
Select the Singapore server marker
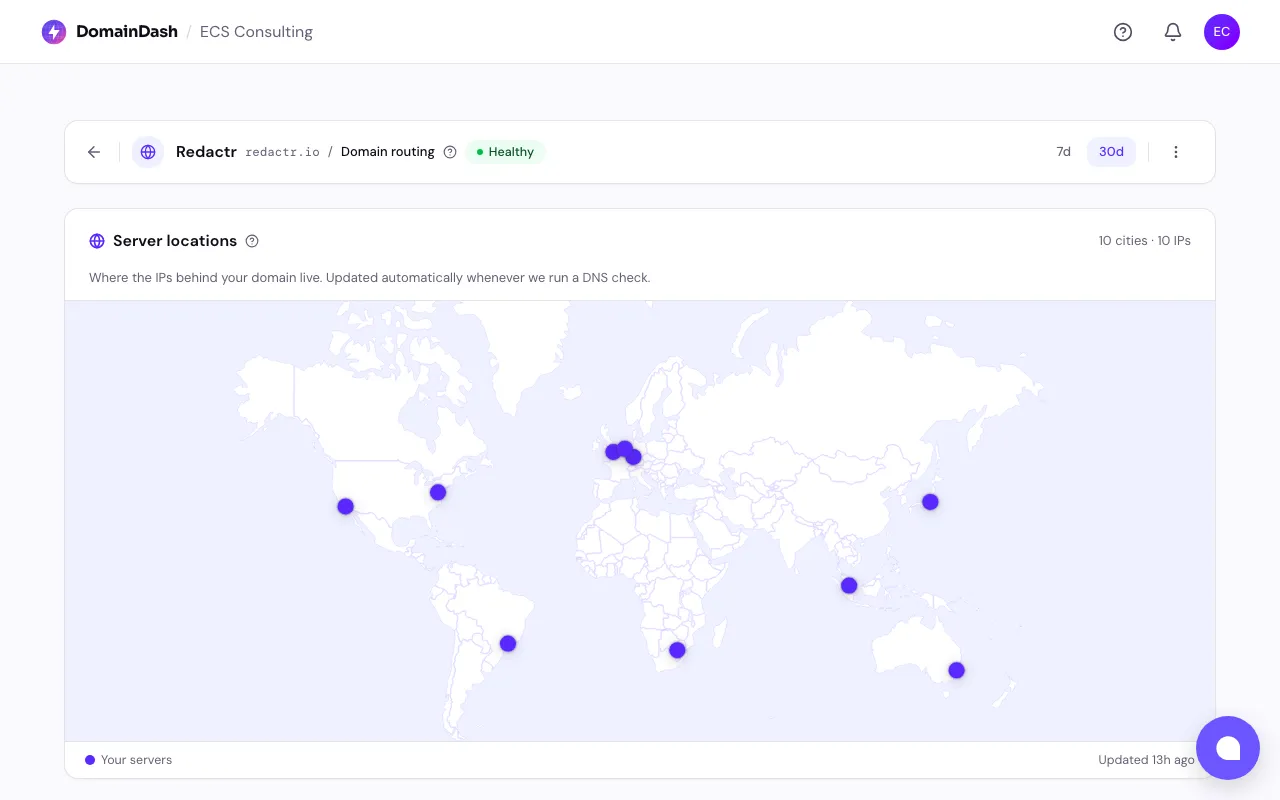849,585
